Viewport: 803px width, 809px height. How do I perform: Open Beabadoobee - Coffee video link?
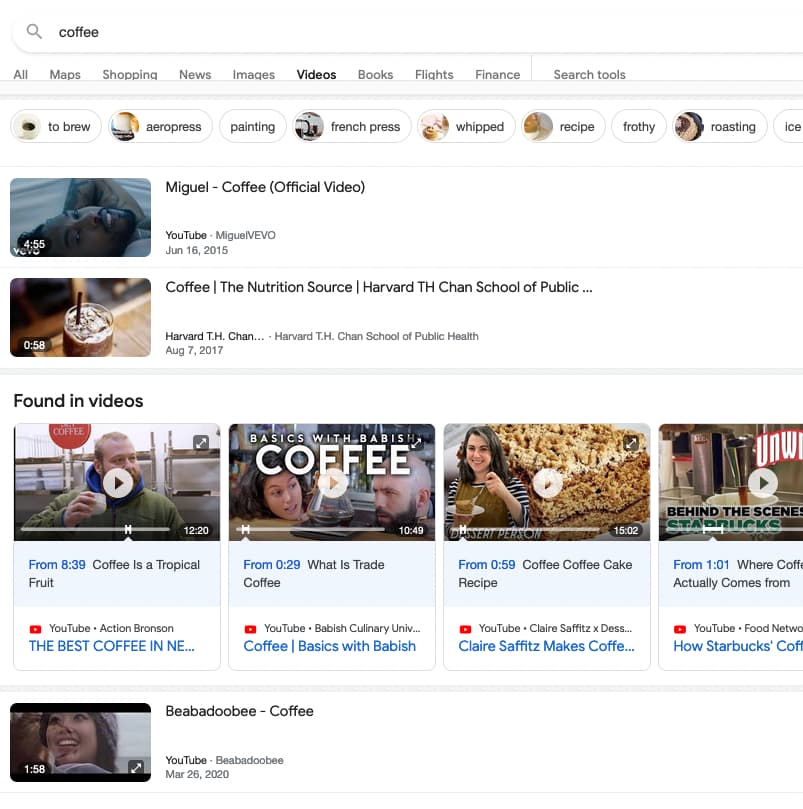[x=239, y=711]
